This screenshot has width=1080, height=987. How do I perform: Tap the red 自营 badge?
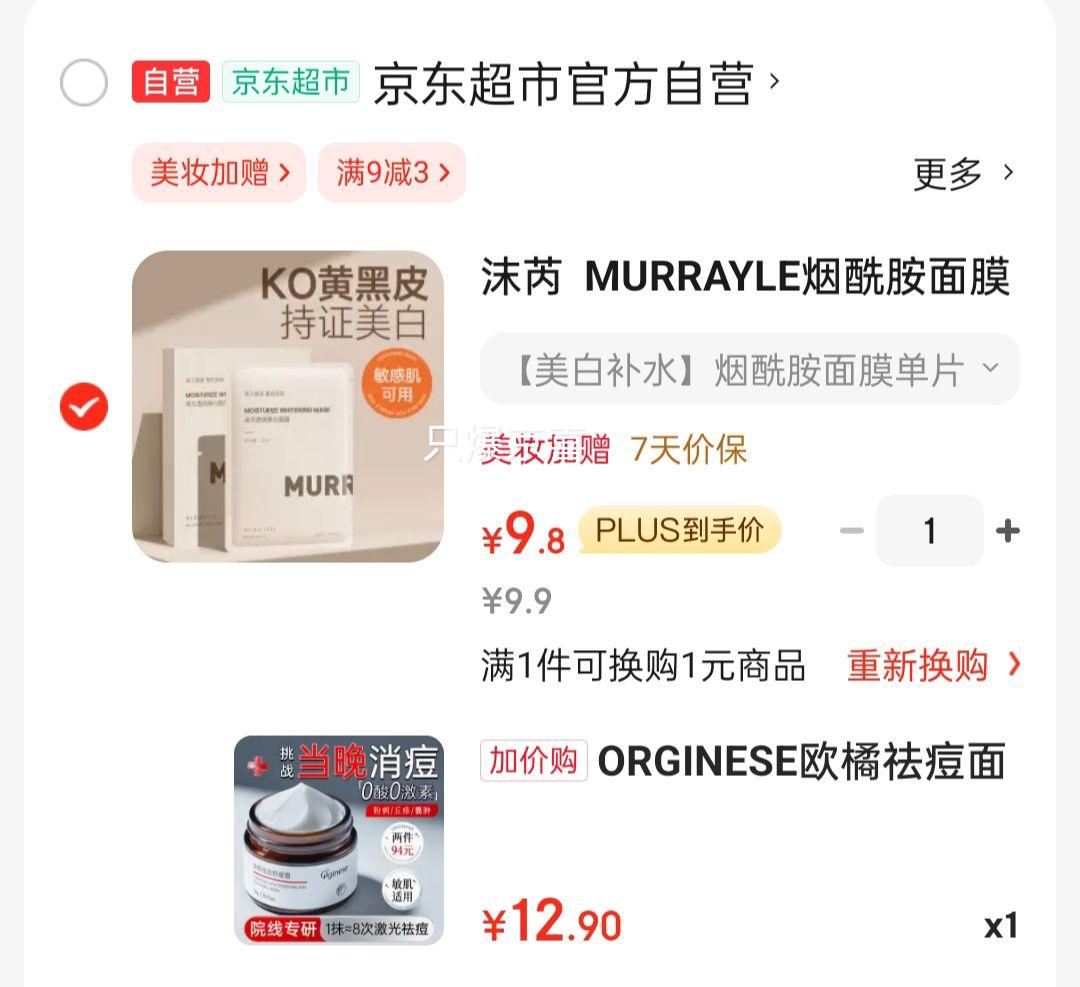(x=171, y=81)
